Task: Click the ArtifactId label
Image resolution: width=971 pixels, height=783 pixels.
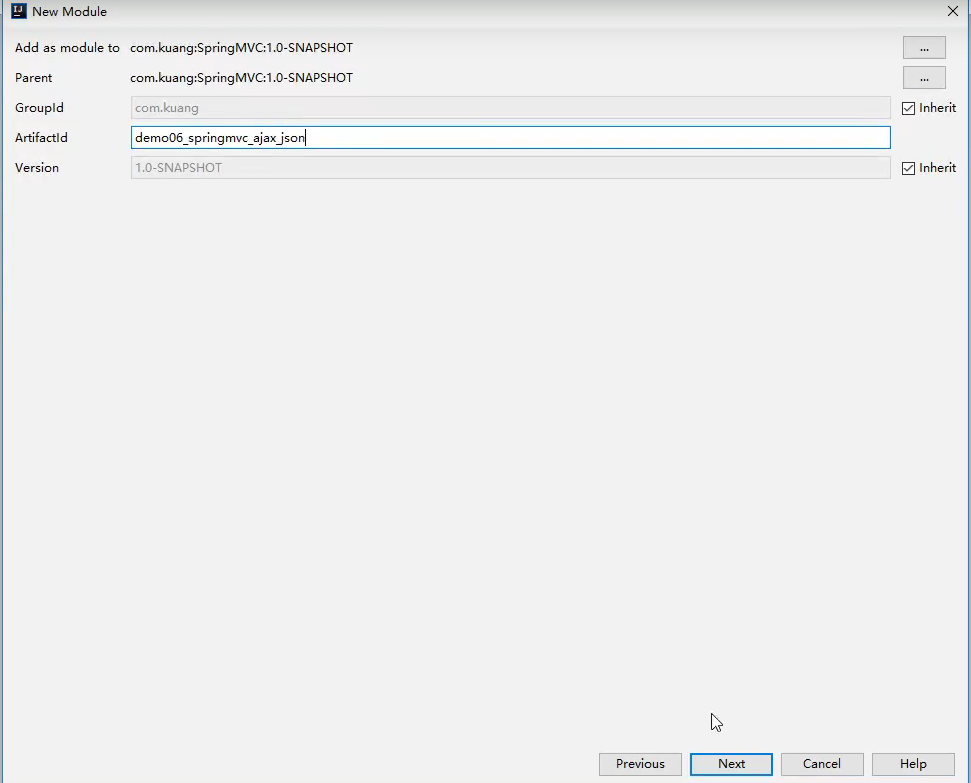Action: point(41,138)
